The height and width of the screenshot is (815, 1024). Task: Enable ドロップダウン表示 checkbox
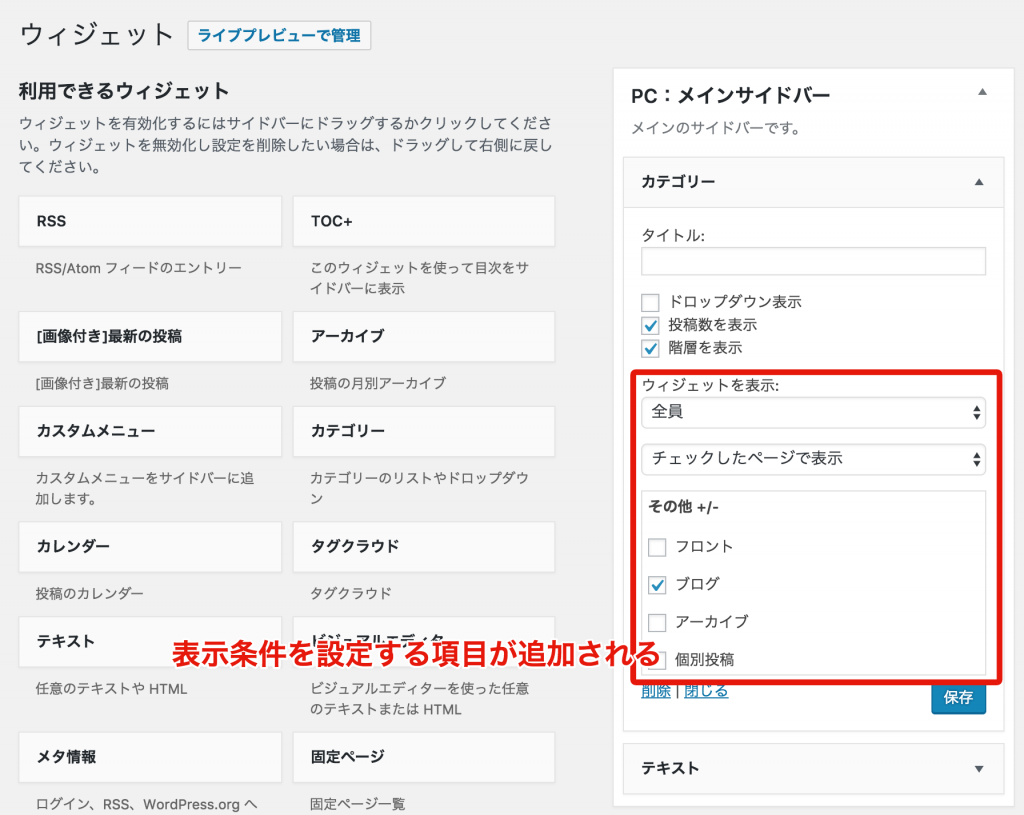coord(650,302)
